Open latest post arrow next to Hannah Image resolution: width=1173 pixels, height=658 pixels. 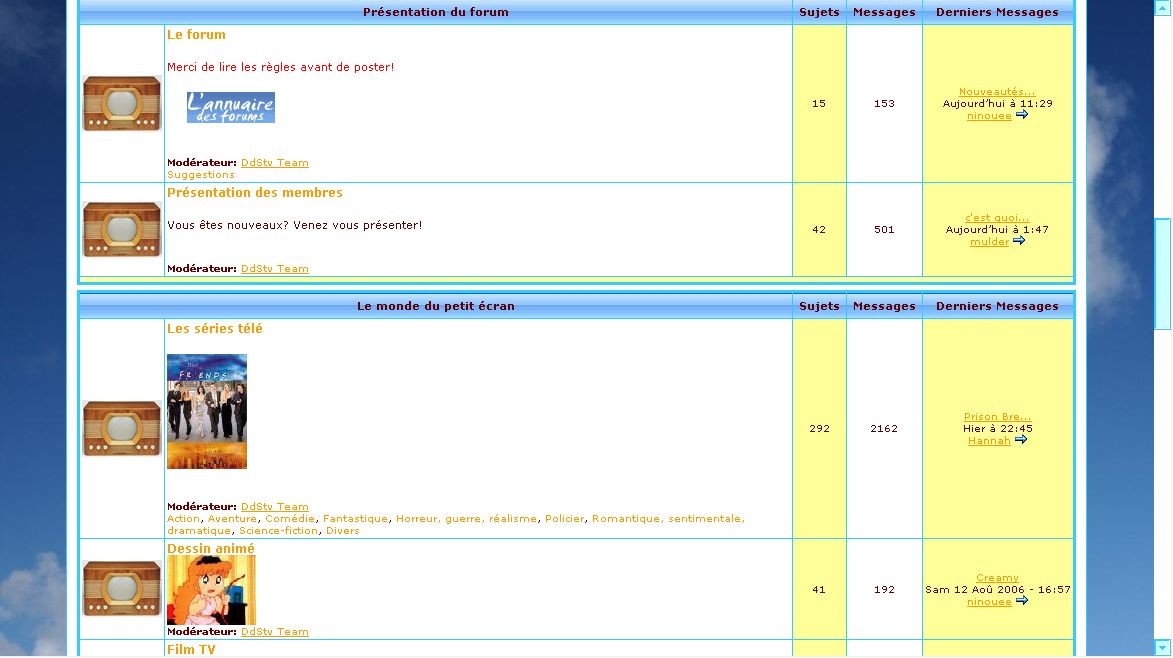coord(1021,440)
